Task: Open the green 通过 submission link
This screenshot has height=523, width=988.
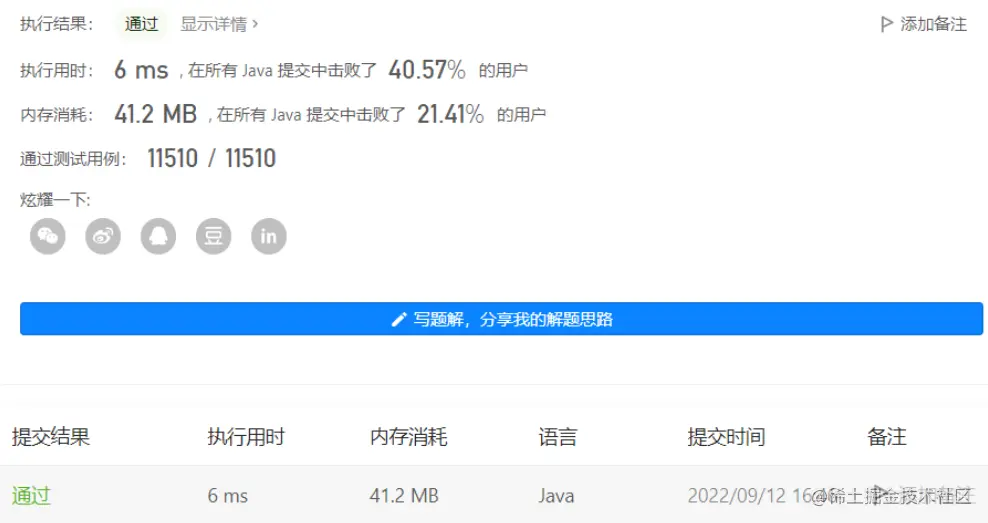Action: (x=31, y=496)
